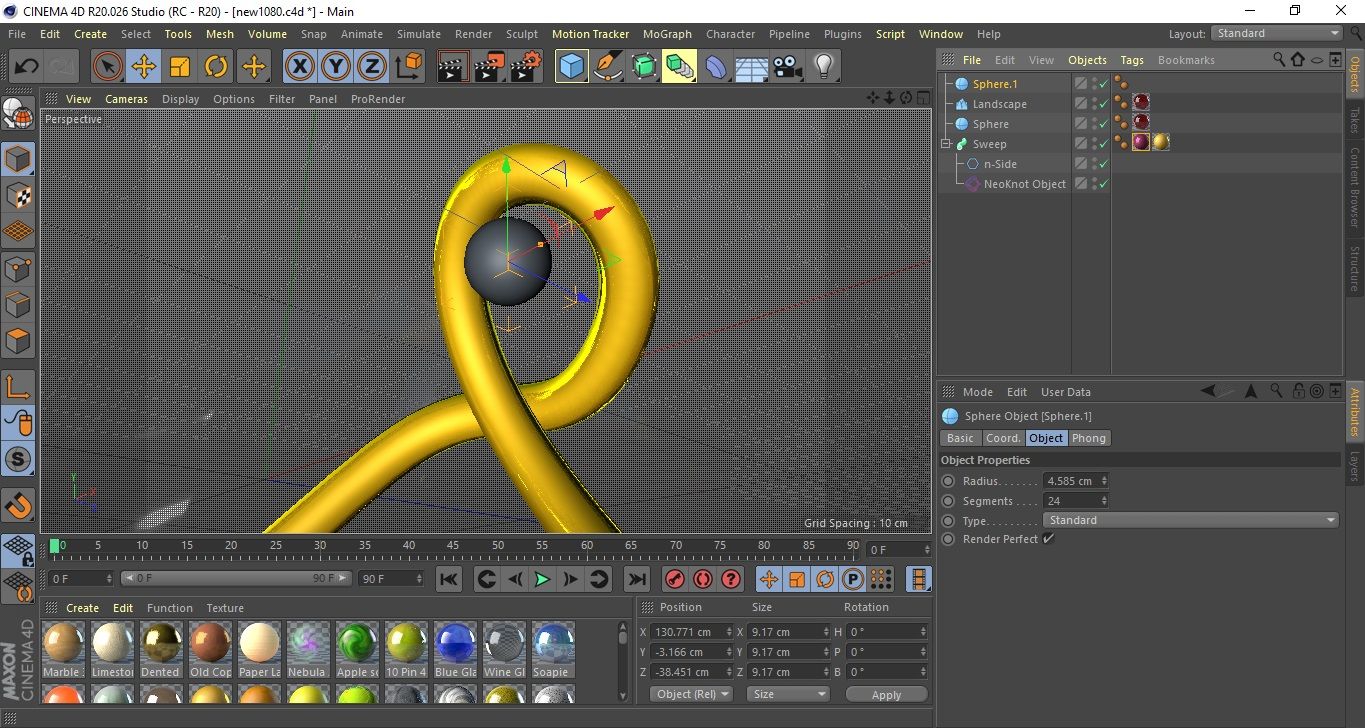Add a Cube primitive object
Image resolution: width=1365 pixels, height=728 pixels.
(x=571, y=67)
